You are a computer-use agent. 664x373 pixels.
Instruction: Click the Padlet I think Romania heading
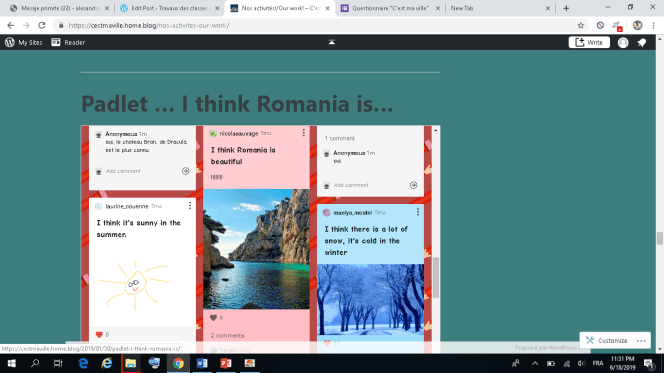pos(237,104)
